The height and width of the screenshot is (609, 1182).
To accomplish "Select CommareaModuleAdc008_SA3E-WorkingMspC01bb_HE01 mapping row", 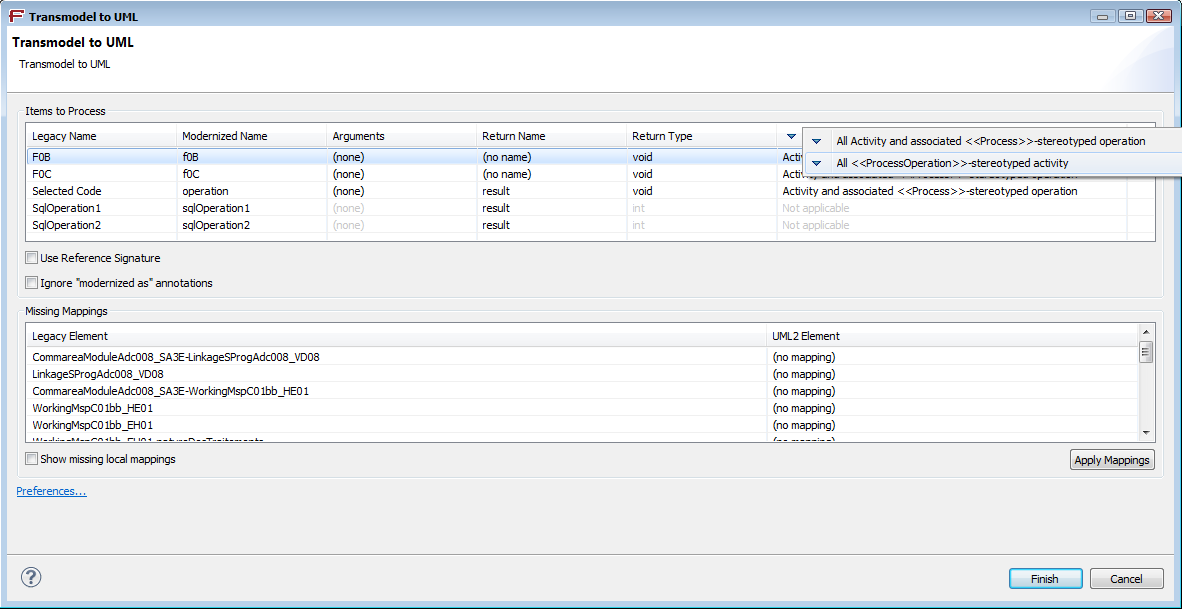I will (x=582, y=391).
